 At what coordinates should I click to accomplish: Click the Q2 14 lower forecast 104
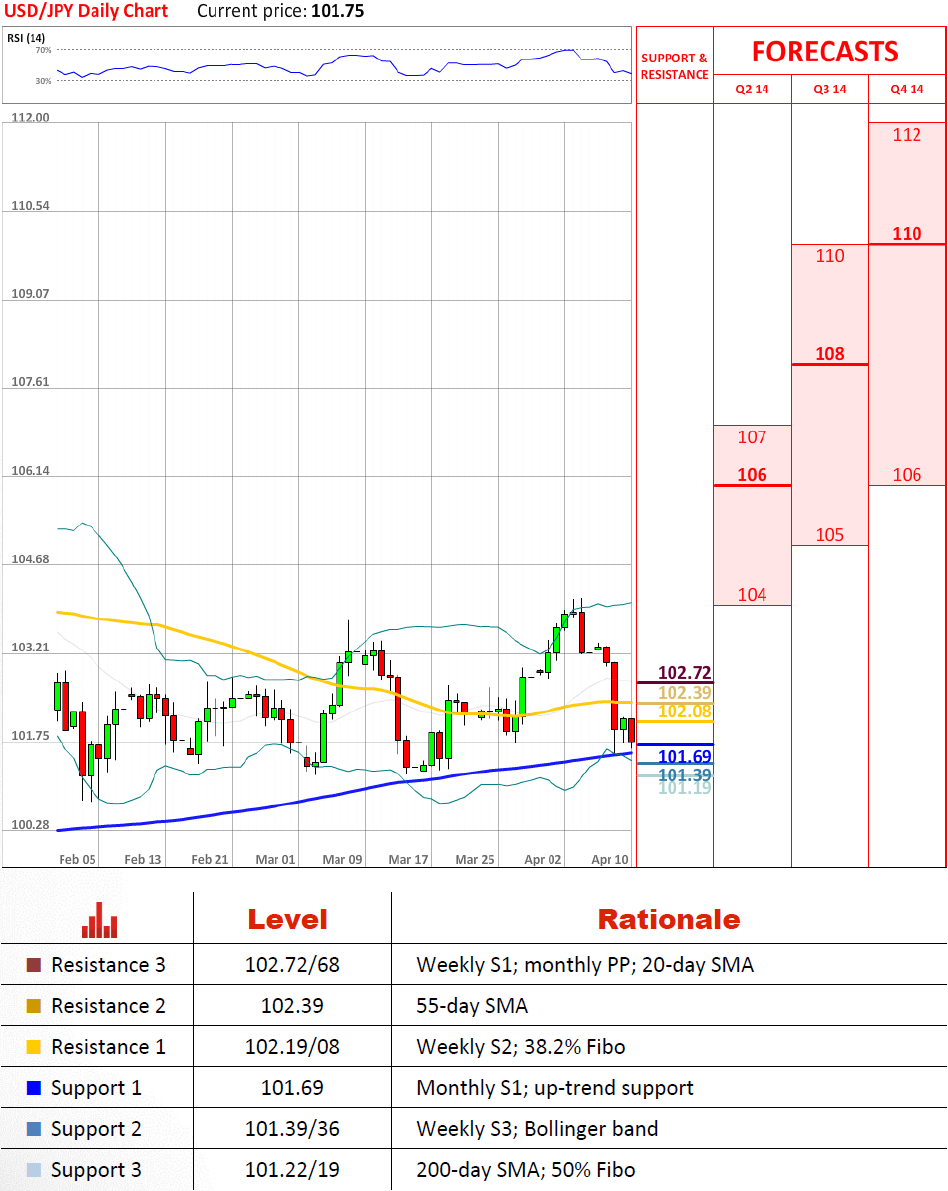752,595
